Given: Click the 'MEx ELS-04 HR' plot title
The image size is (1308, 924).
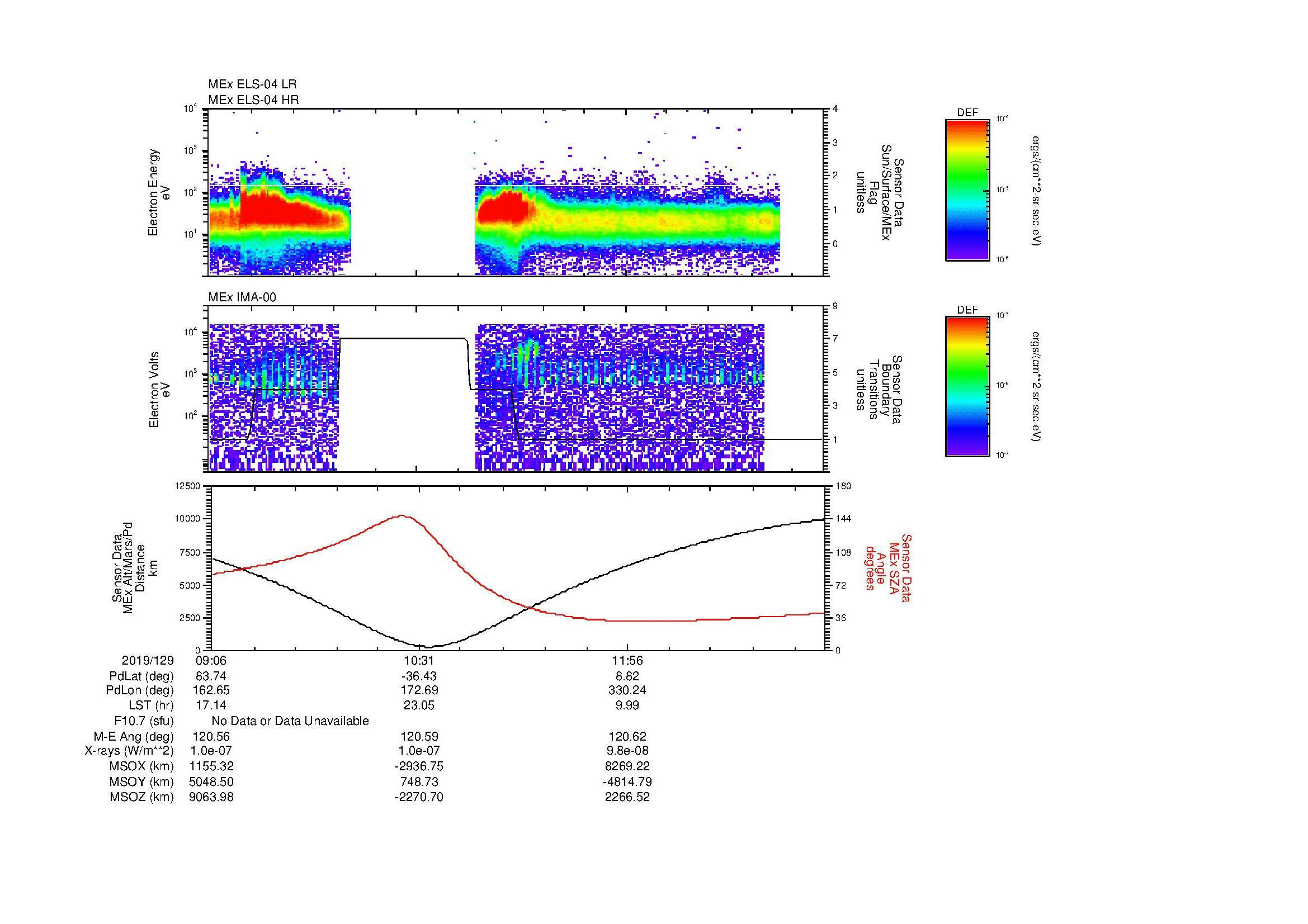Looking at the screenshot, I should [253, 99].
